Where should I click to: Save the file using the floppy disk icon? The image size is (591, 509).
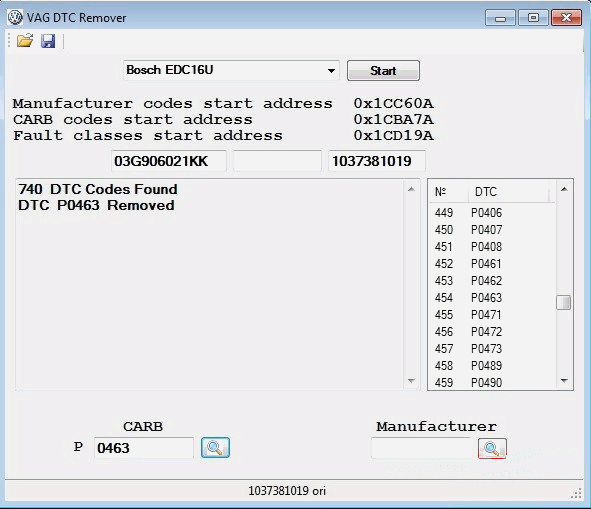point(48,41)
